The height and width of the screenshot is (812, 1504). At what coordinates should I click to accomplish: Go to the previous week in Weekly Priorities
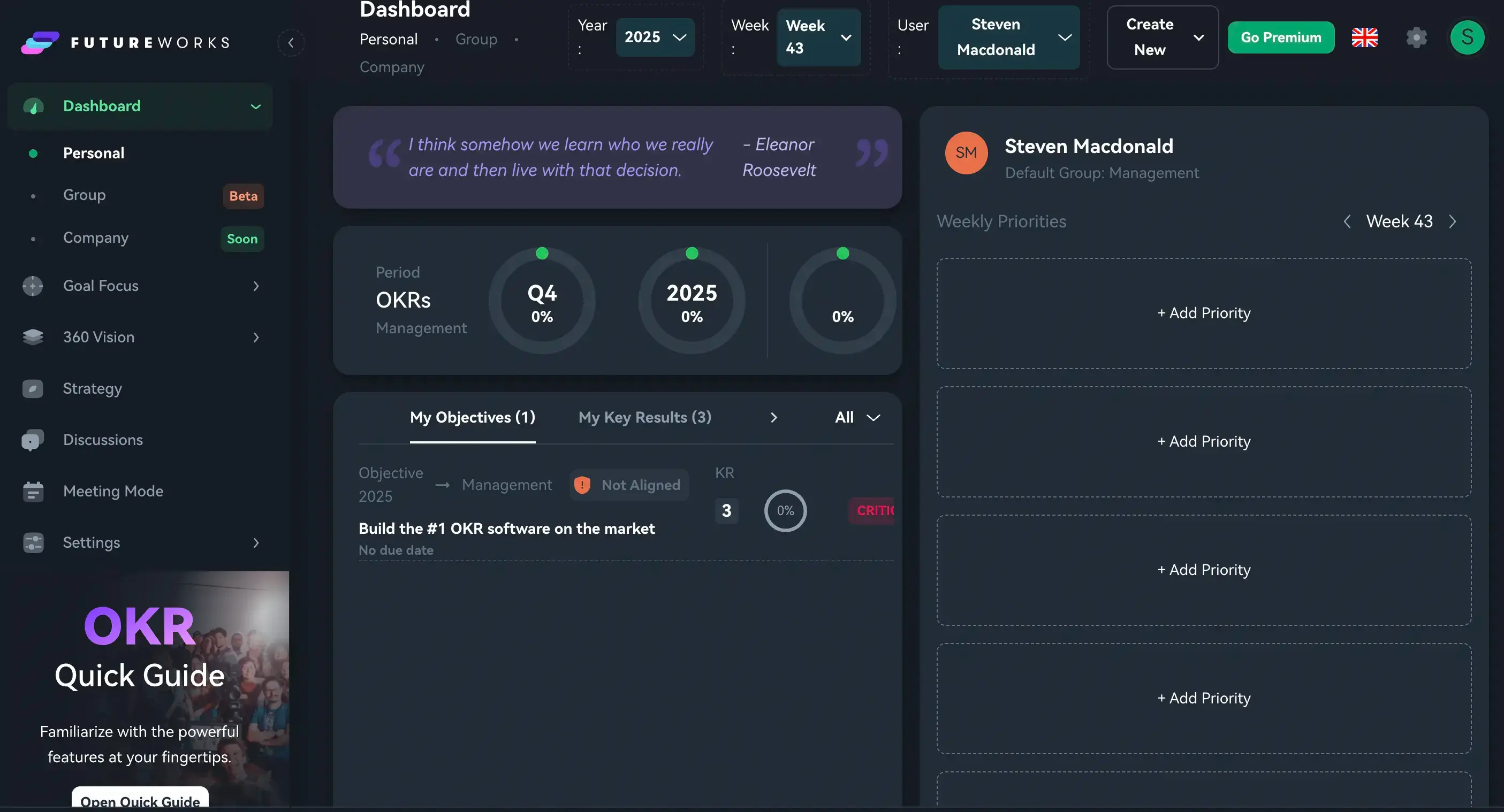(x=1347, y=221)
